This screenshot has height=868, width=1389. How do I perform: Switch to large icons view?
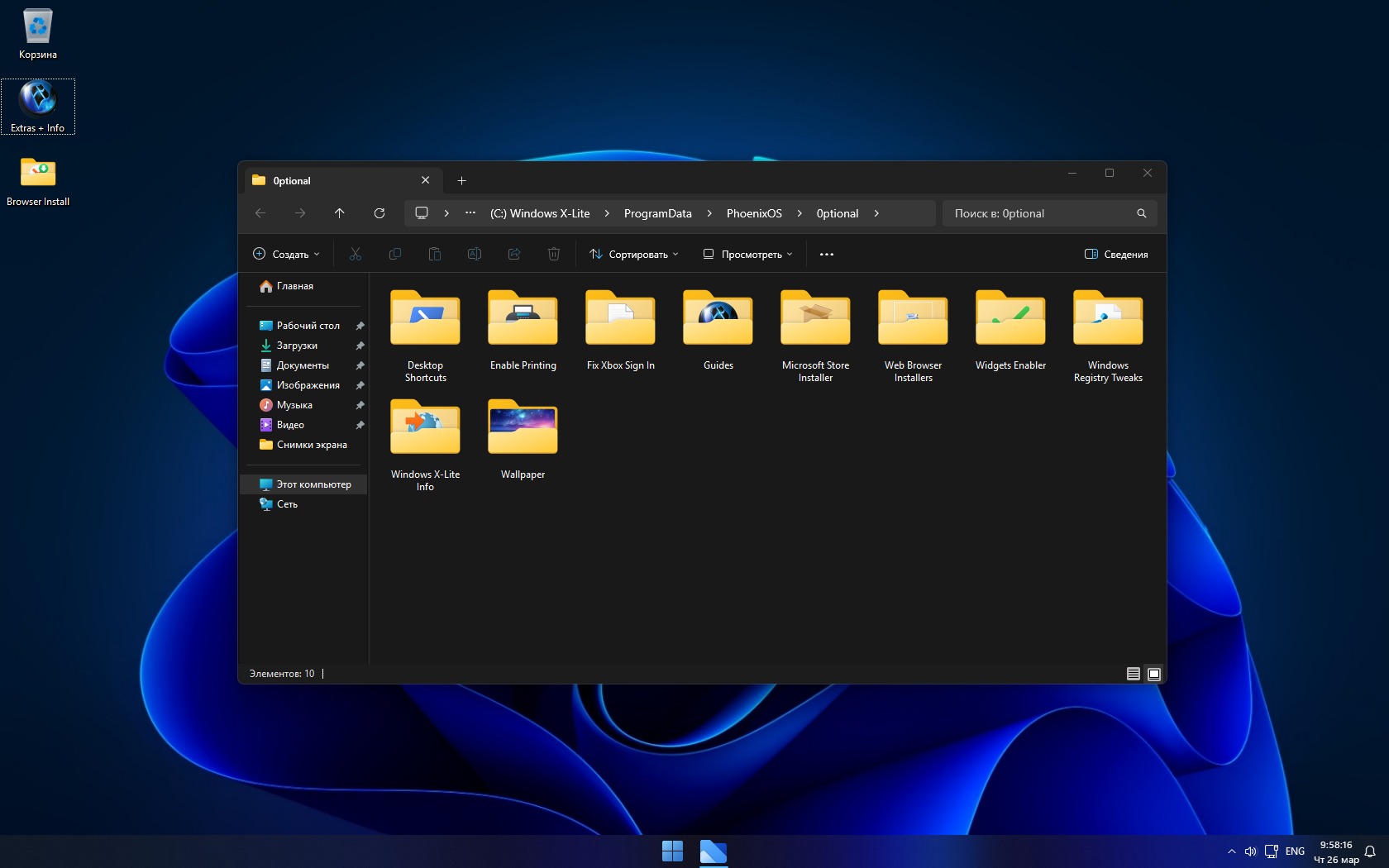click(x=1154, y=674)
